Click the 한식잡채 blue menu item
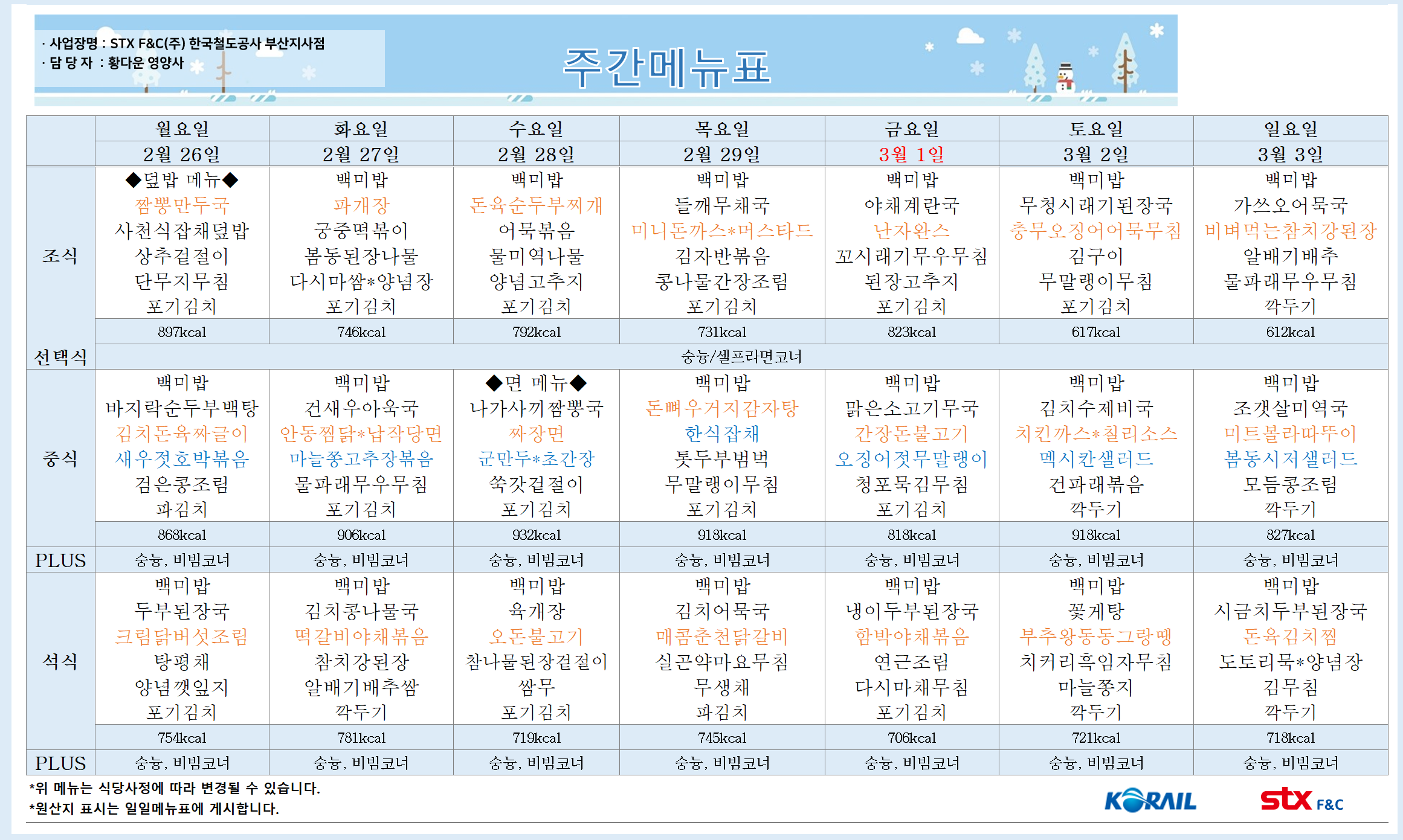The width and height of the screenshot is (1403, 840). click(721, 434)
